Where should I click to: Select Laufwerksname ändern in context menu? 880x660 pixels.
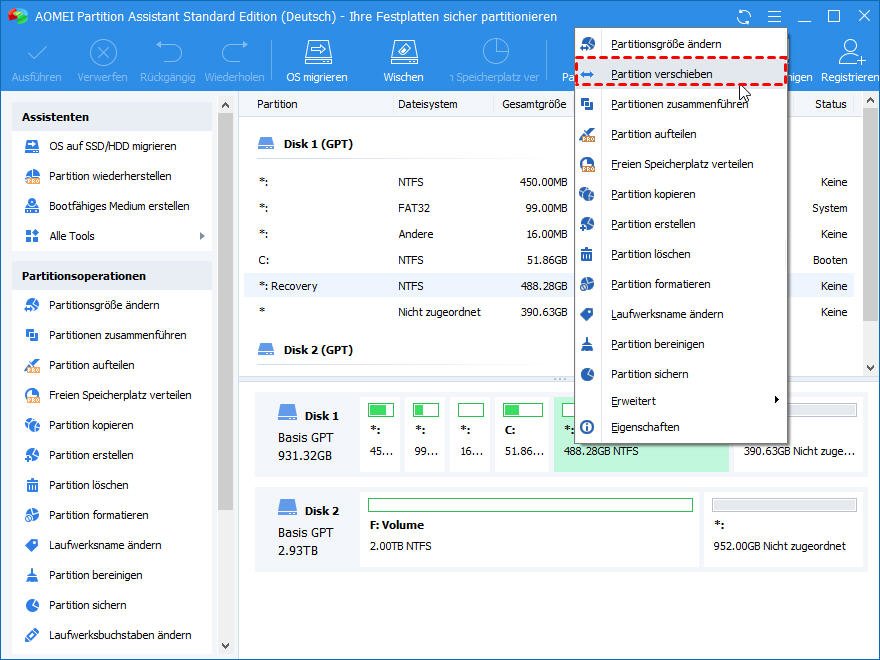click(x=681, y=314)
